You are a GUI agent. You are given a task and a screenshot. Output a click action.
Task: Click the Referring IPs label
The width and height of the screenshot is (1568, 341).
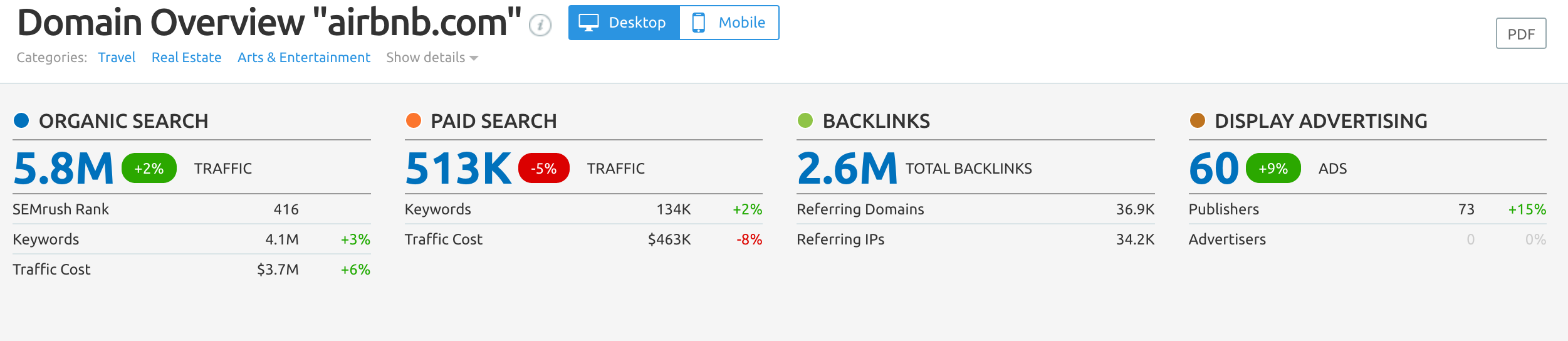point(840,239)
